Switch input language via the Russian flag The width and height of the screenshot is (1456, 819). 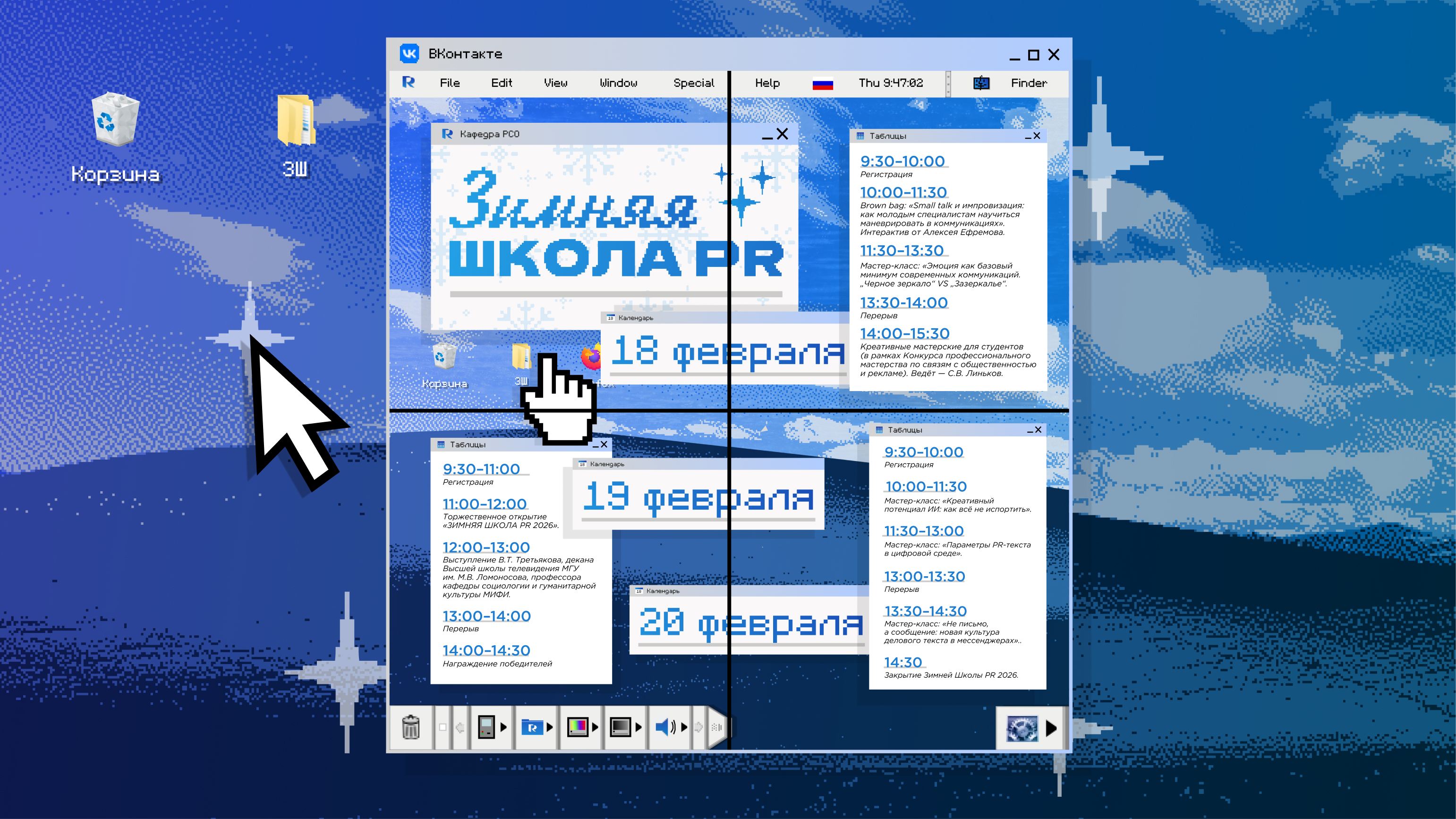tap(822, 83)
